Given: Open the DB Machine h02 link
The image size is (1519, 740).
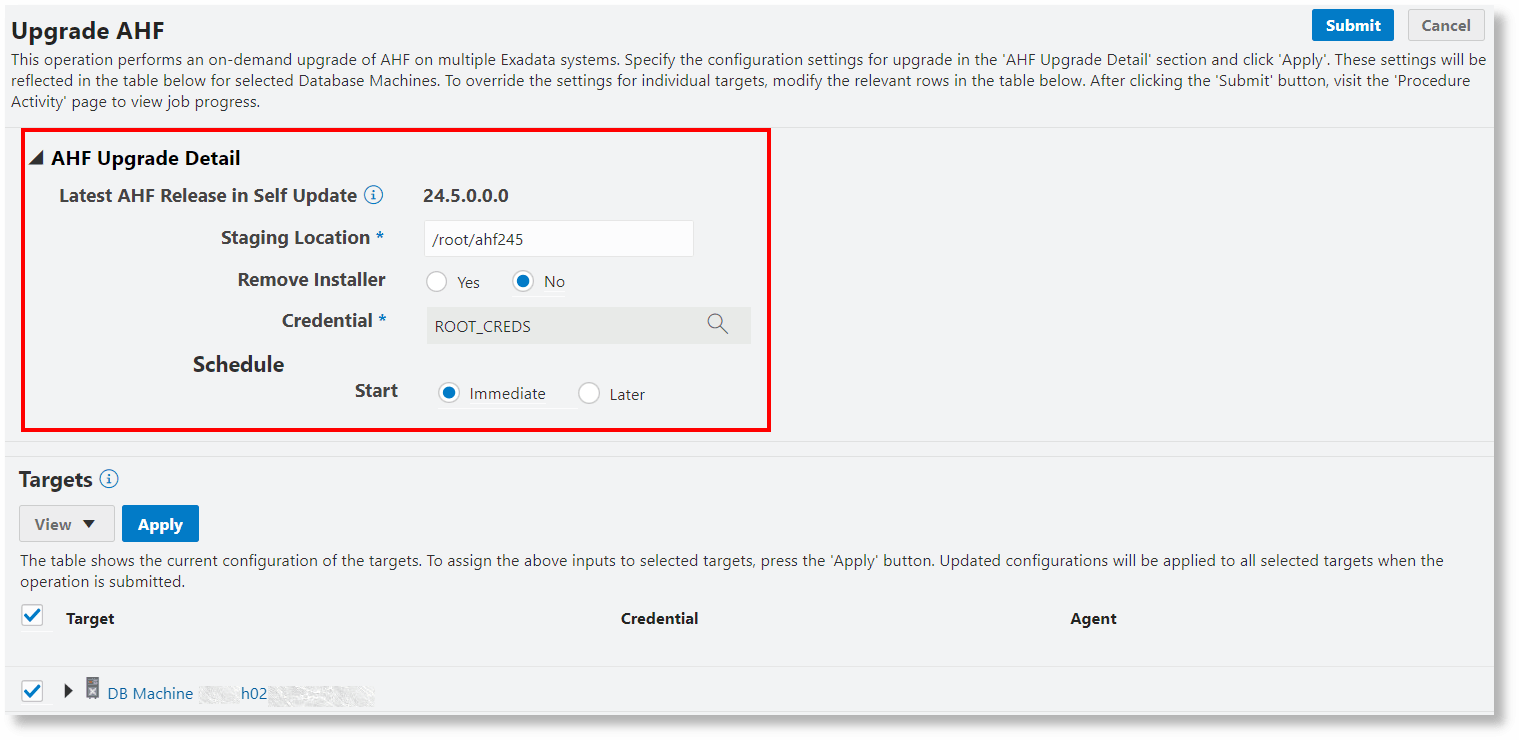Looking at the screenshot, I should click(187, 693).
